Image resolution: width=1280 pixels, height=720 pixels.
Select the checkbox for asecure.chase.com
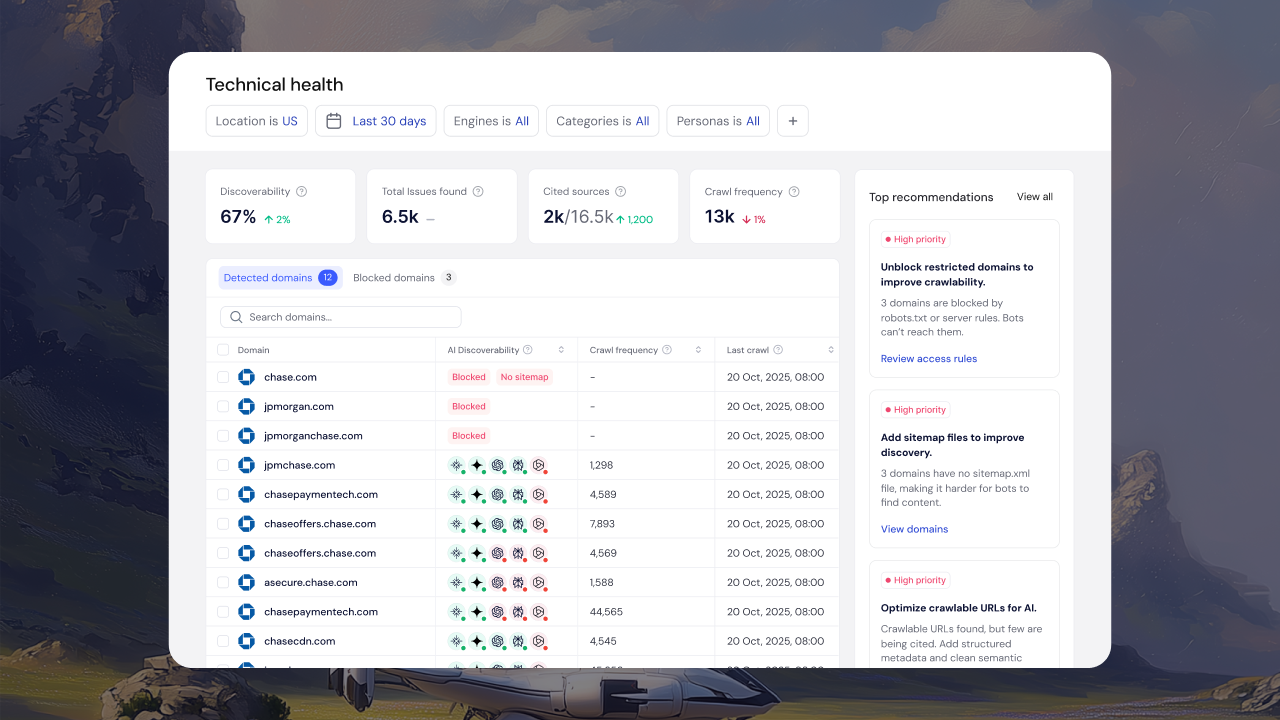[x=223, y=582]
